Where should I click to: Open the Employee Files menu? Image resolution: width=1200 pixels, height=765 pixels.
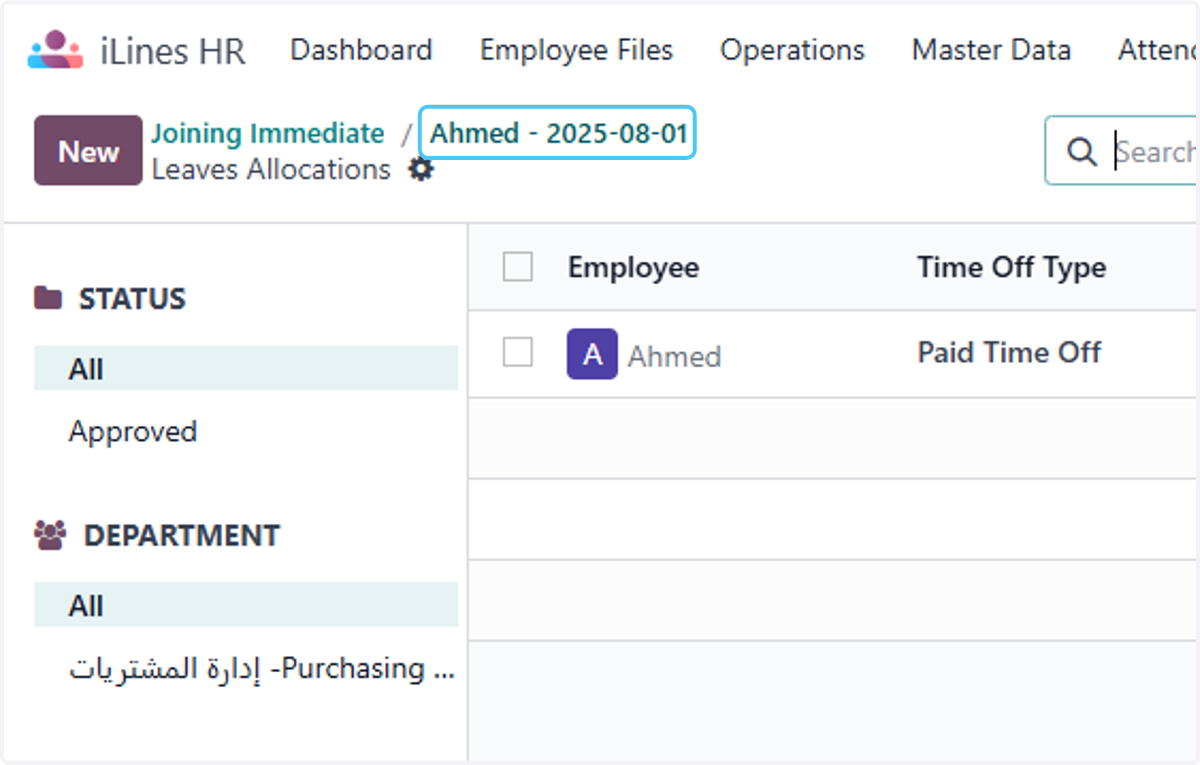click(576, 50)
